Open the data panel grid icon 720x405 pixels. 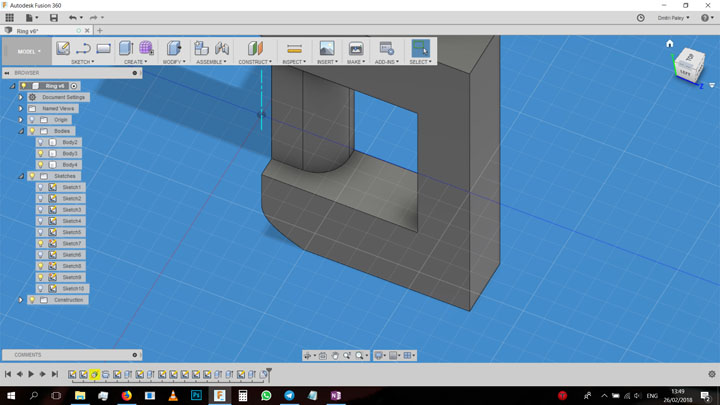tap(10, 17)
